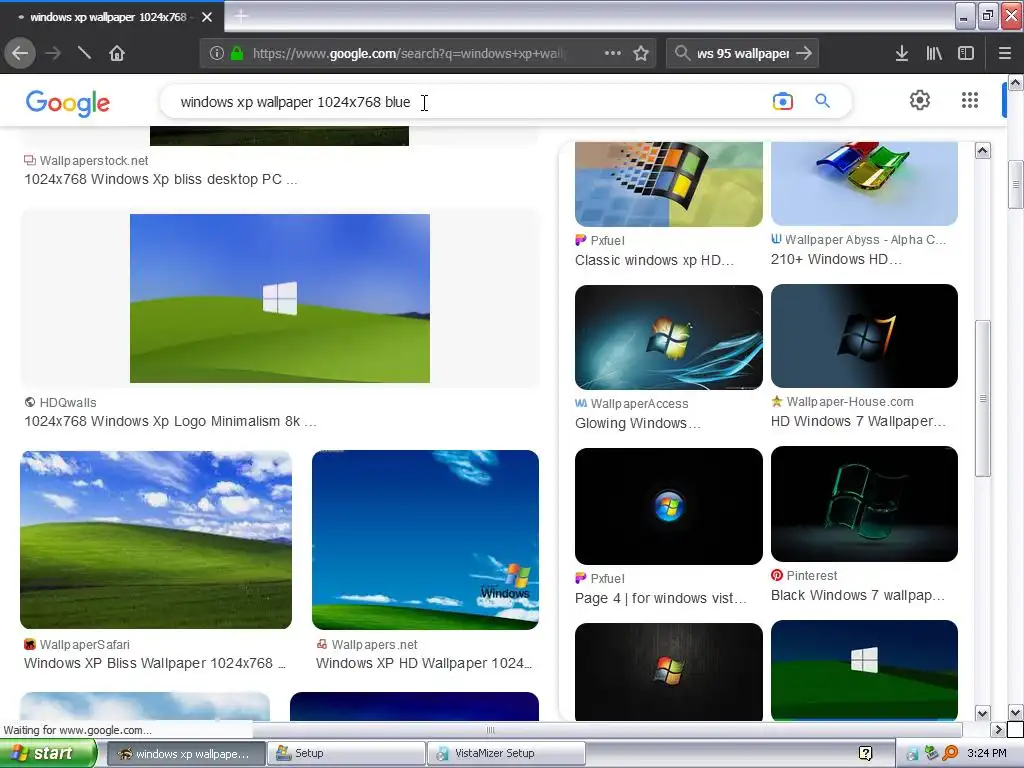The image size is (1024, 768).
Task: Open the browser home page
Action: (117, 53)
